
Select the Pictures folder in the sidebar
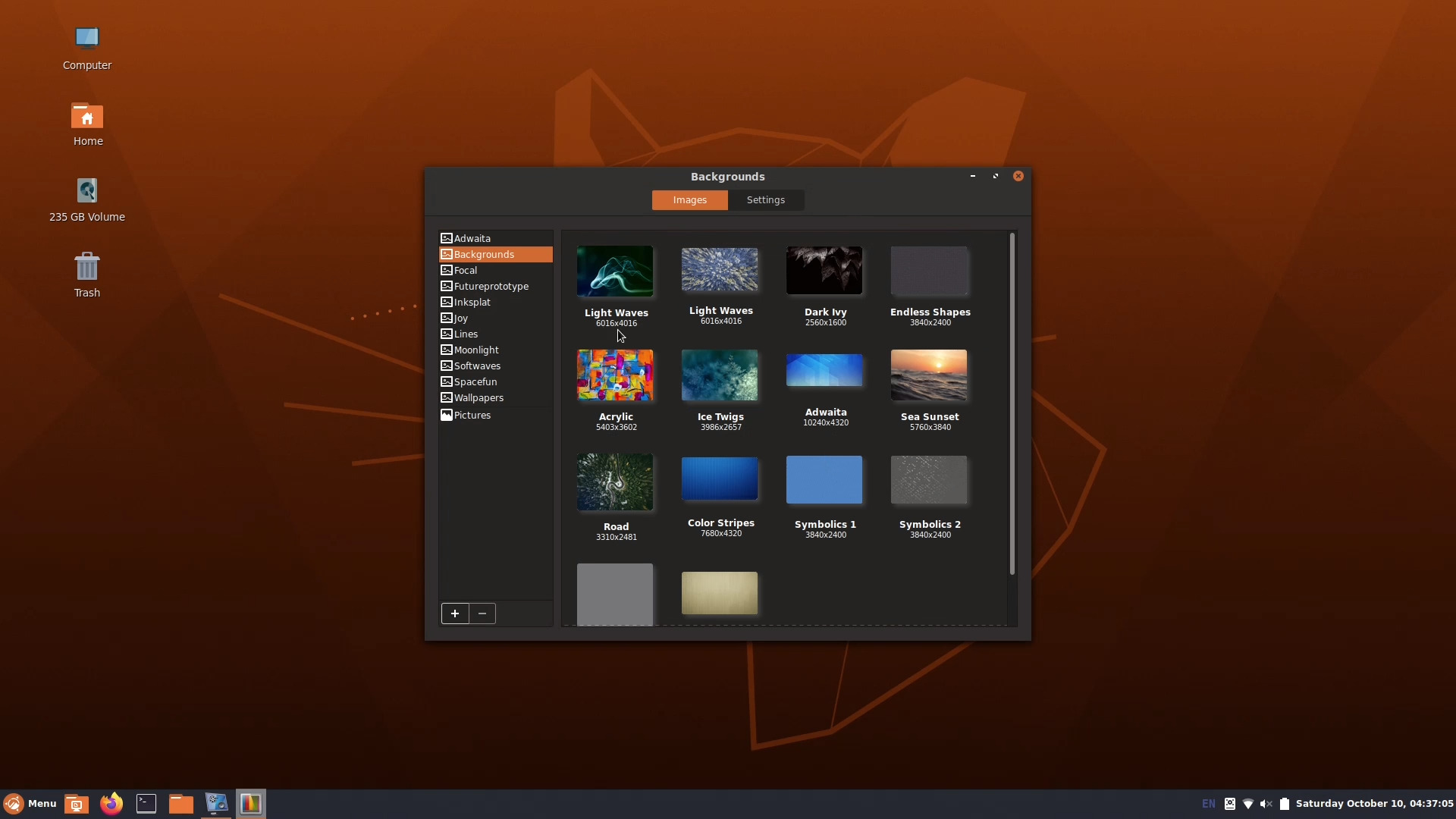click(x=472, y=415)
